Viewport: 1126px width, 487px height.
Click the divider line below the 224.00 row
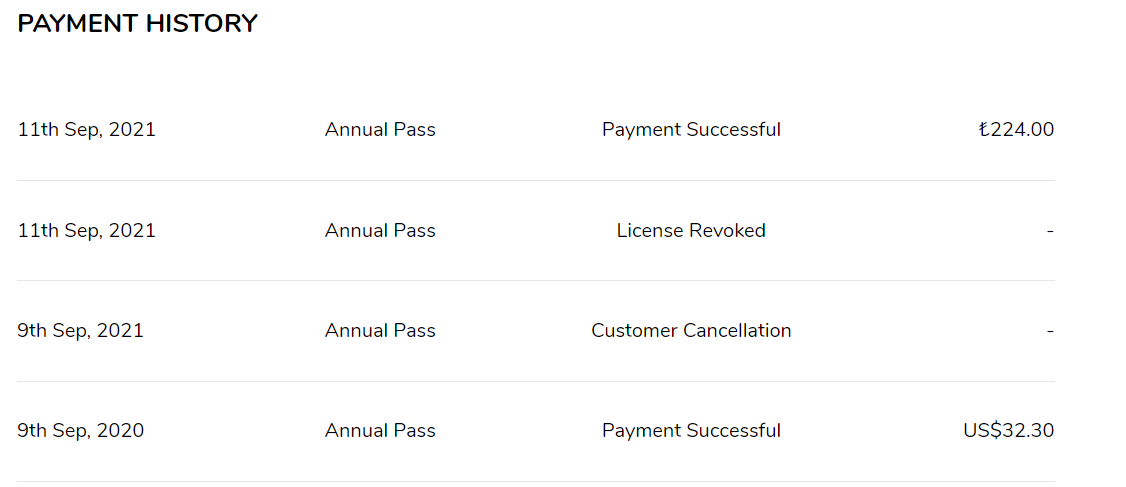(536, 180)
